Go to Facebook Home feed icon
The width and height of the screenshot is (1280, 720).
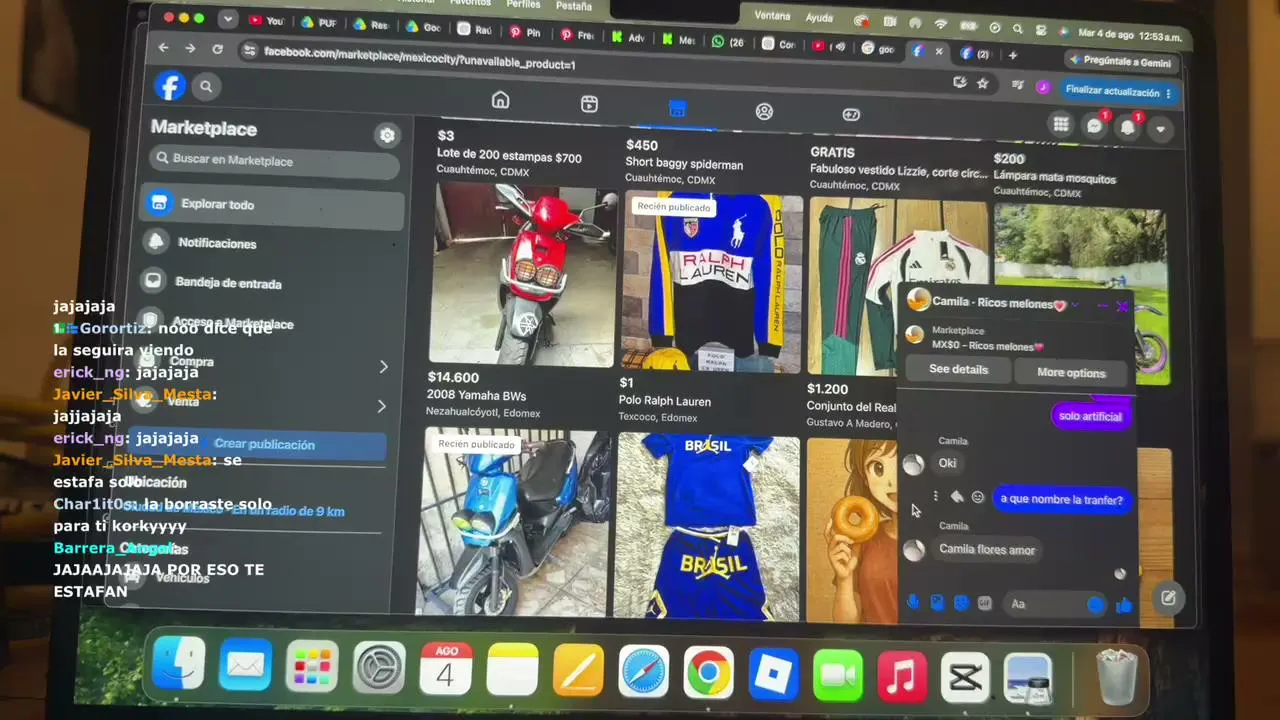[x=500, y=100]
